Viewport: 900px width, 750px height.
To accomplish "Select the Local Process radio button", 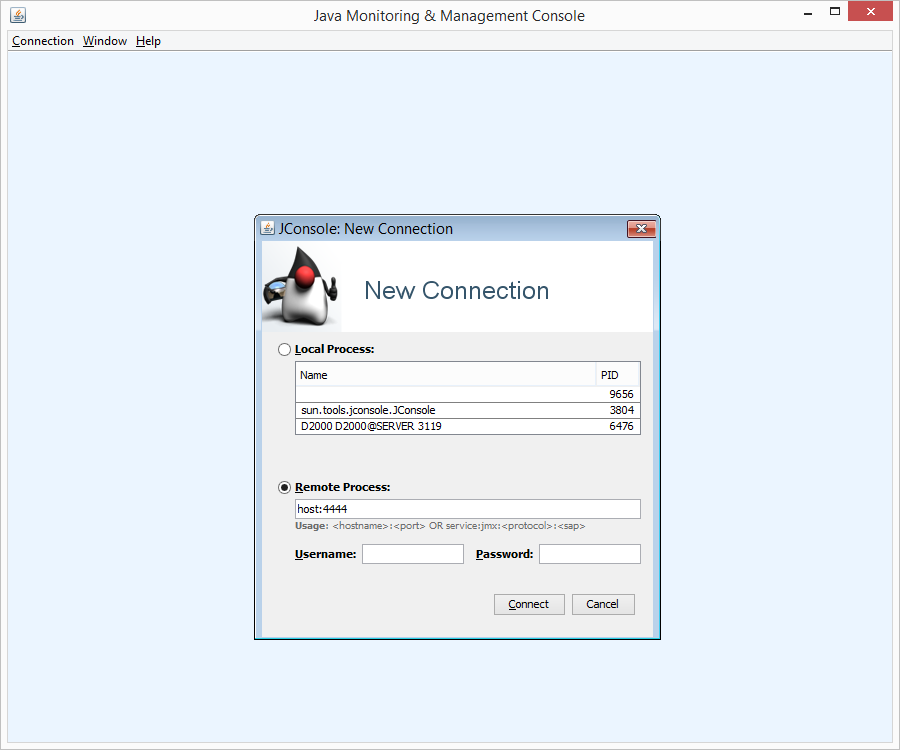I will coord(284,349).
